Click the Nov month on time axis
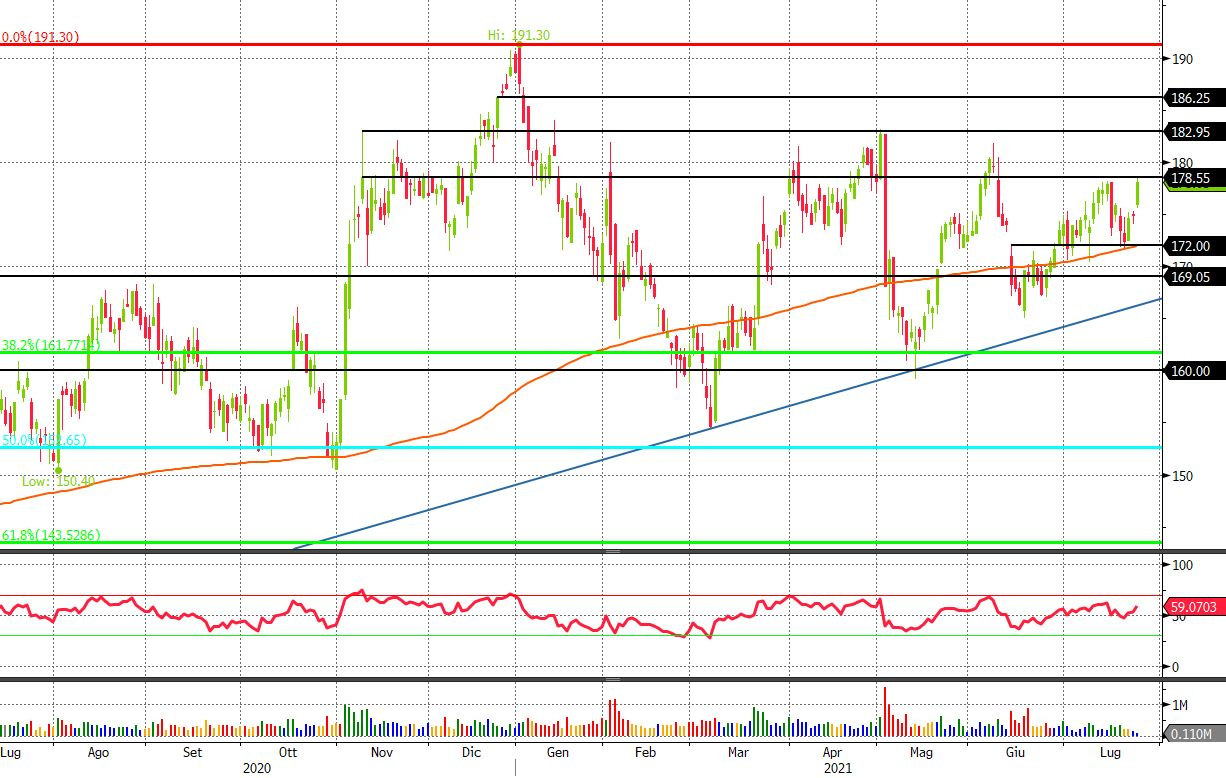Image resolution: width=1226 pixels, height=778 pixels. pos(384,752)
